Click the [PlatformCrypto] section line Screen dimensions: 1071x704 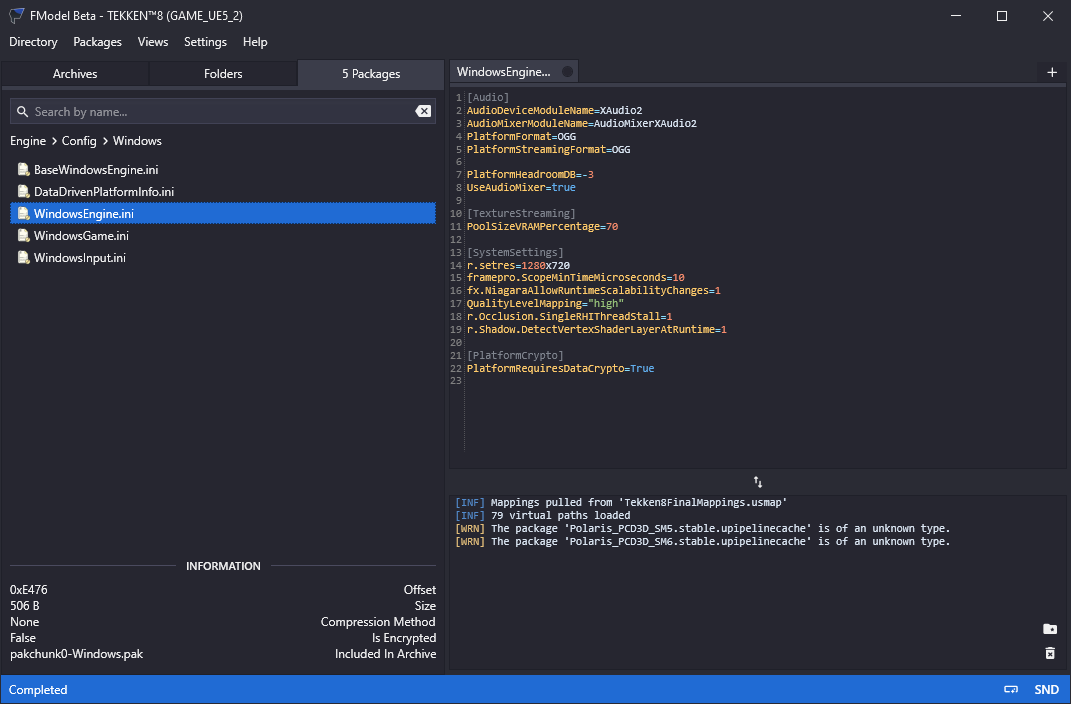point(515,356)
